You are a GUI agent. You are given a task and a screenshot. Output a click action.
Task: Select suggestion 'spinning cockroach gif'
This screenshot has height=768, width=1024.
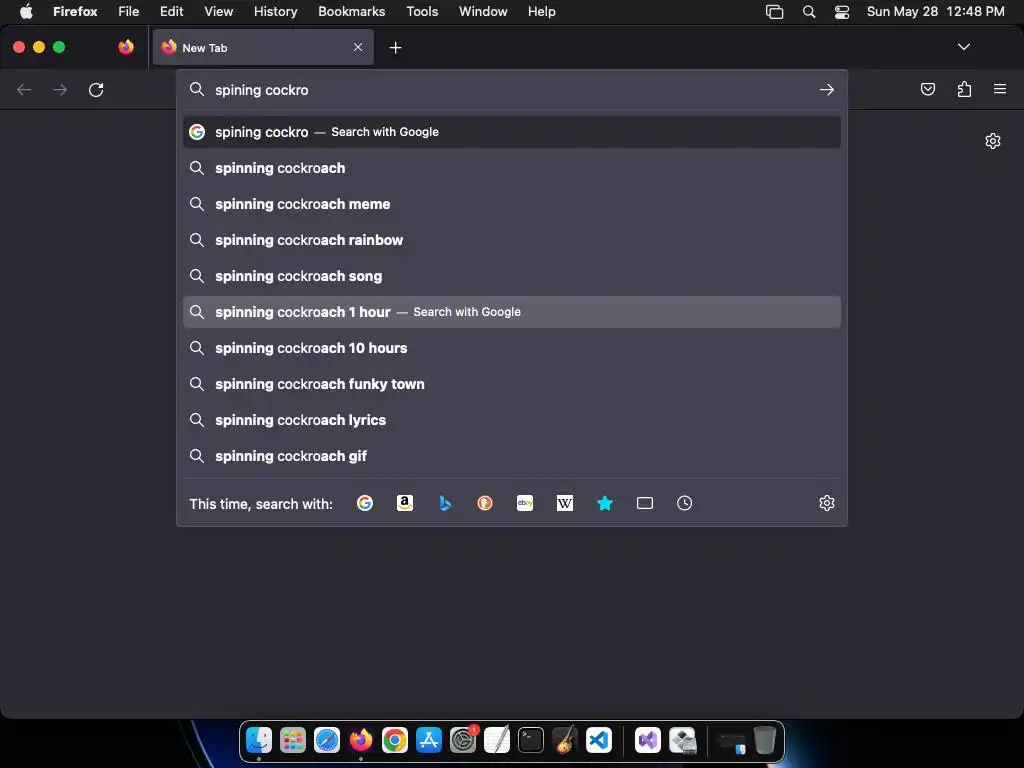(512, 456)
